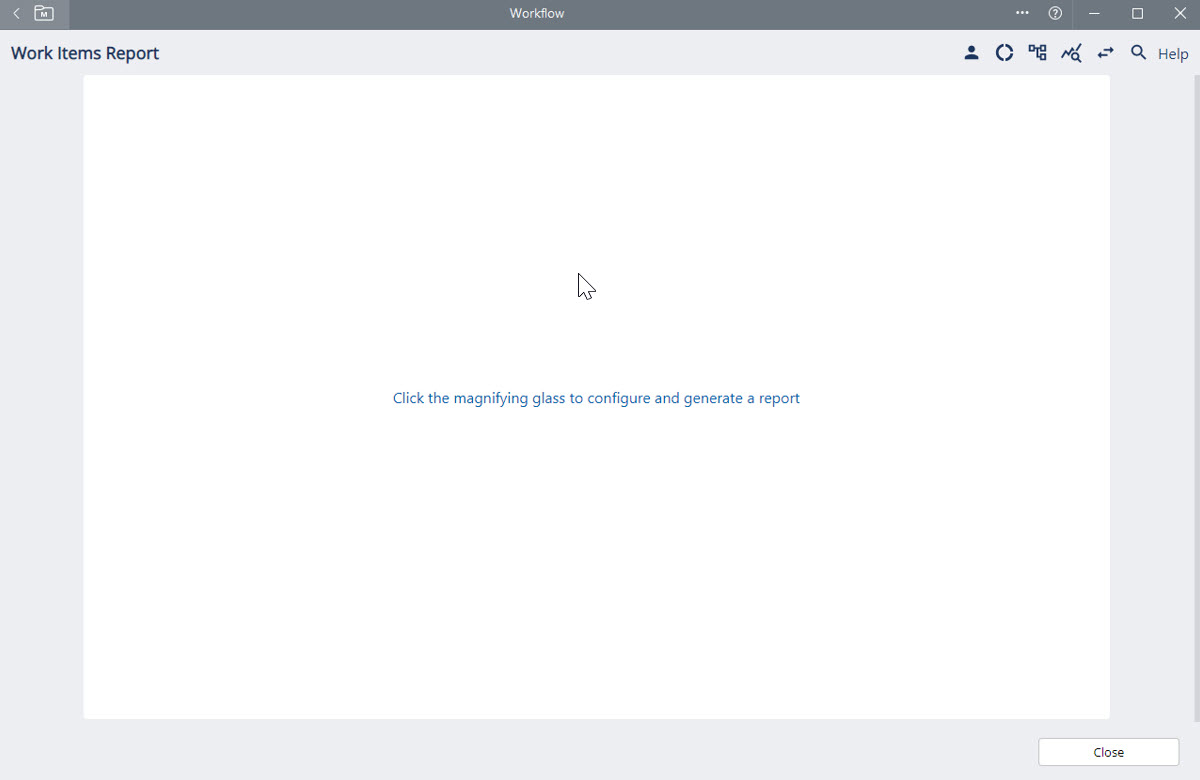Select the user person icon
This screenshot has height=780, width=1200.
coord(971,53)
